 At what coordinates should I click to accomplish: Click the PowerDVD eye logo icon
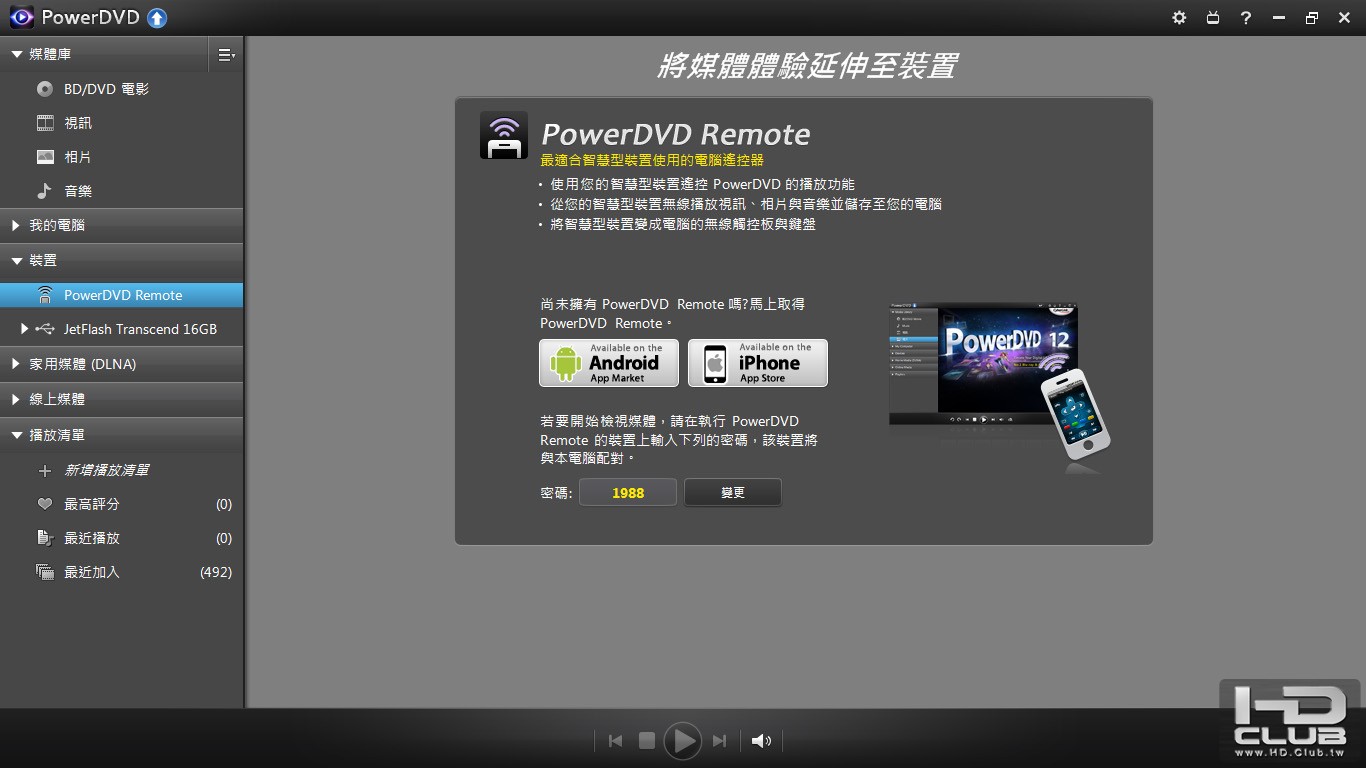(21, 17)
